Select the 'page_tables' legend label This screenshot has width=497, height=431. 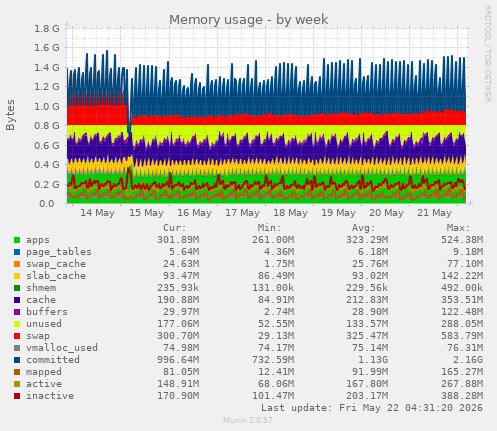59,252
